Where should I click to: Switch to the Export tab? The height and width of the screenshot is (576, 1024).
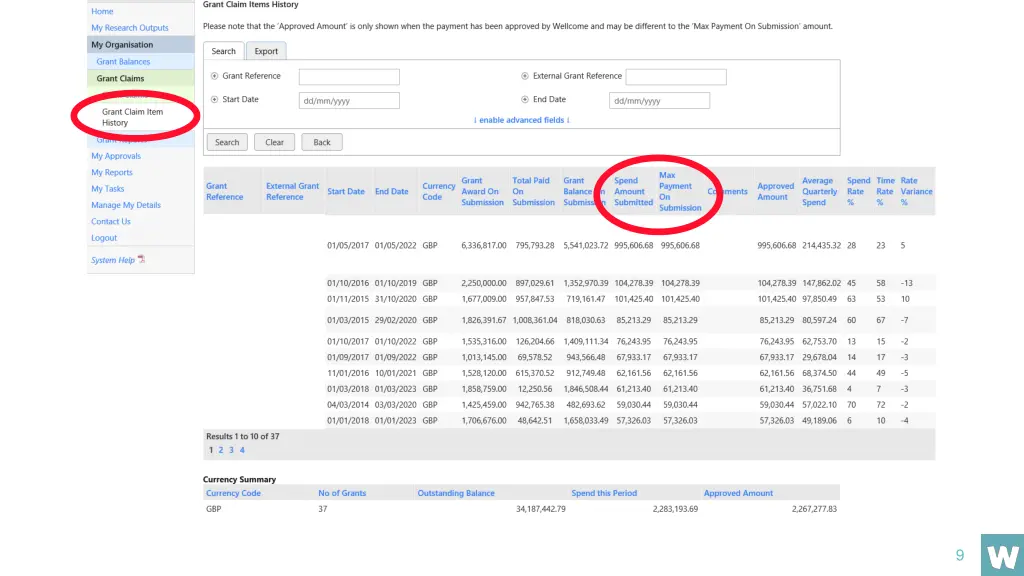click(266, 51)
